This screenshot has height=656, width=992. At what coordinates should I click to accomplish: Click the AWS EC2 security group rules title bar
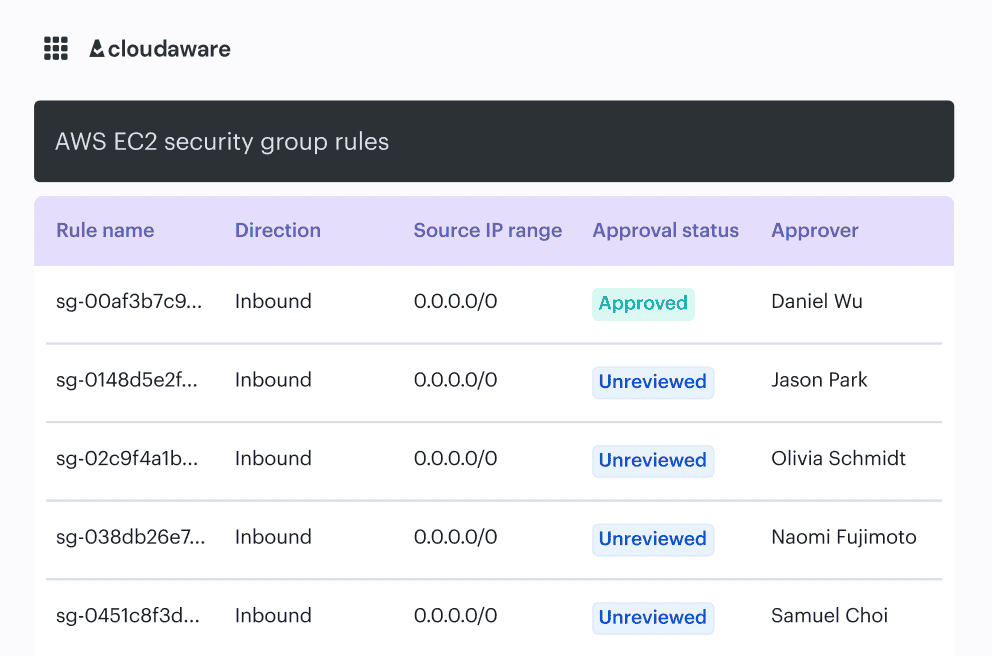(494, 141)
